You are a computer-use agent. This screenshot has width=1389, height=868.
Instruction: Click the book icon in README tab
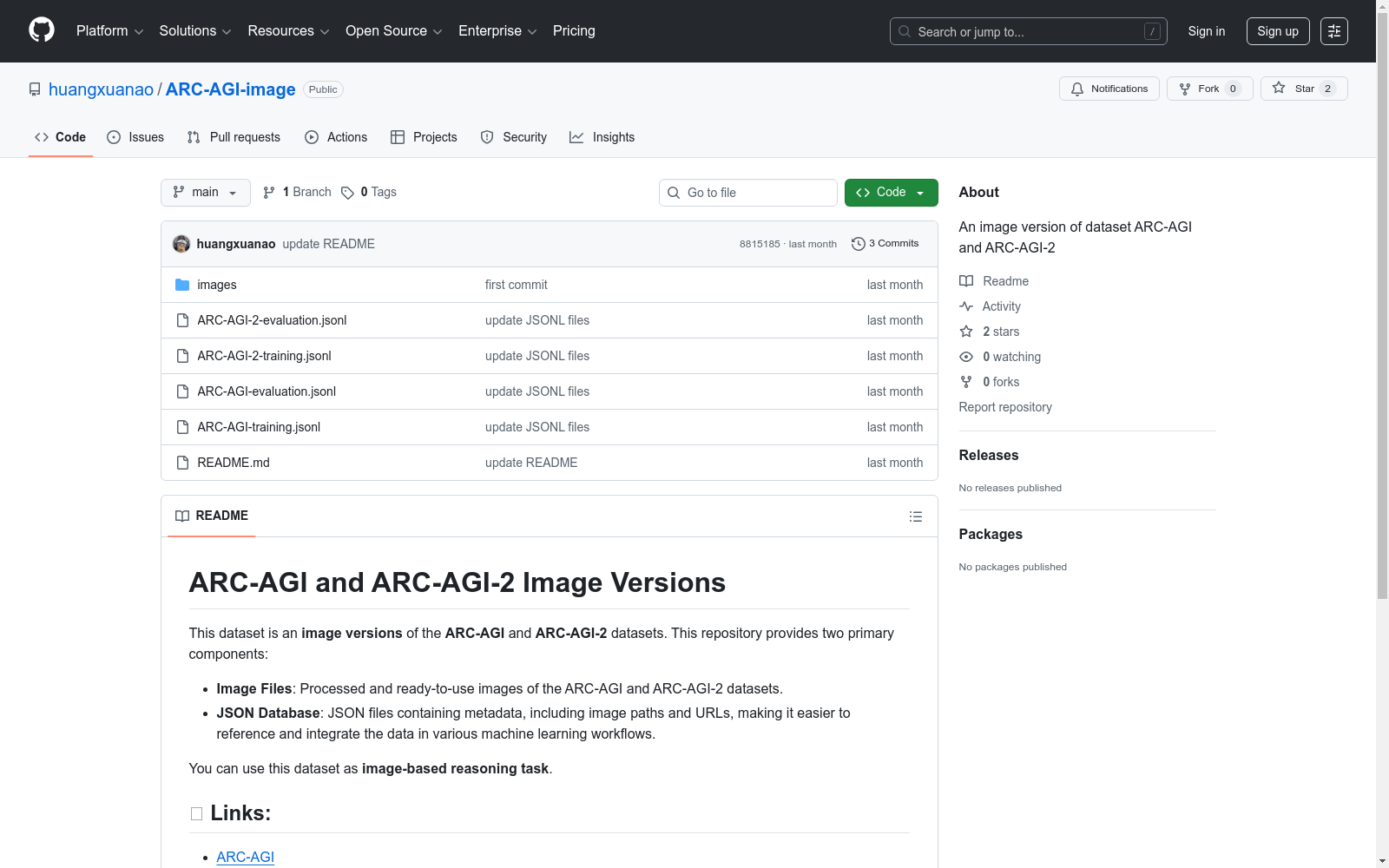(x=182, y=516)
